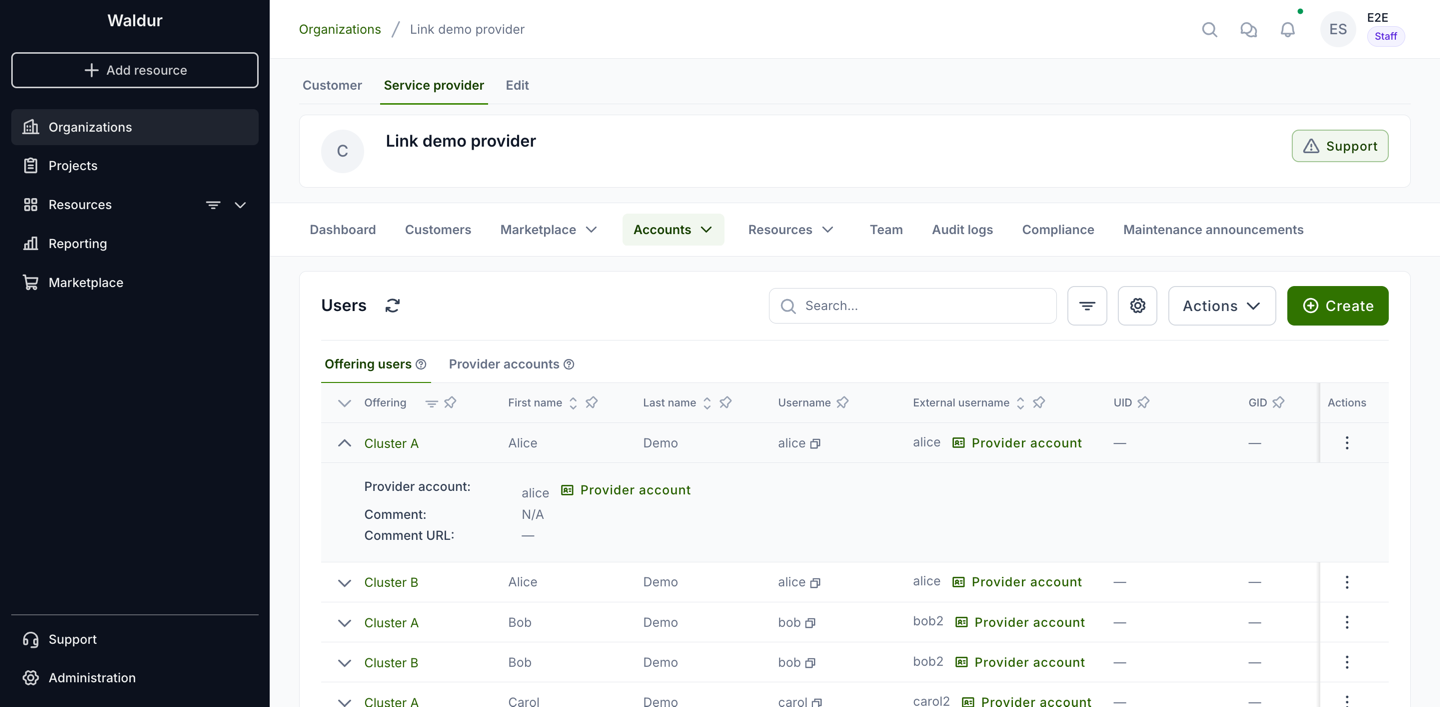Viewport: 1440px width, 707px height.
Task: Click the Add resource button
Action: point(135,70)
